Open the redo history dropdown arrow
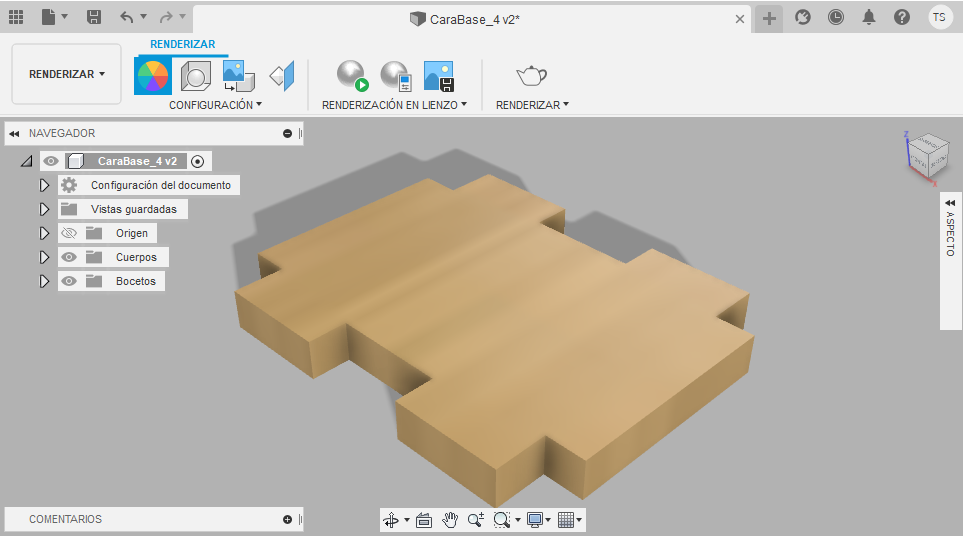963x536 pixels. pyautogui.click(x=182, y=17)
